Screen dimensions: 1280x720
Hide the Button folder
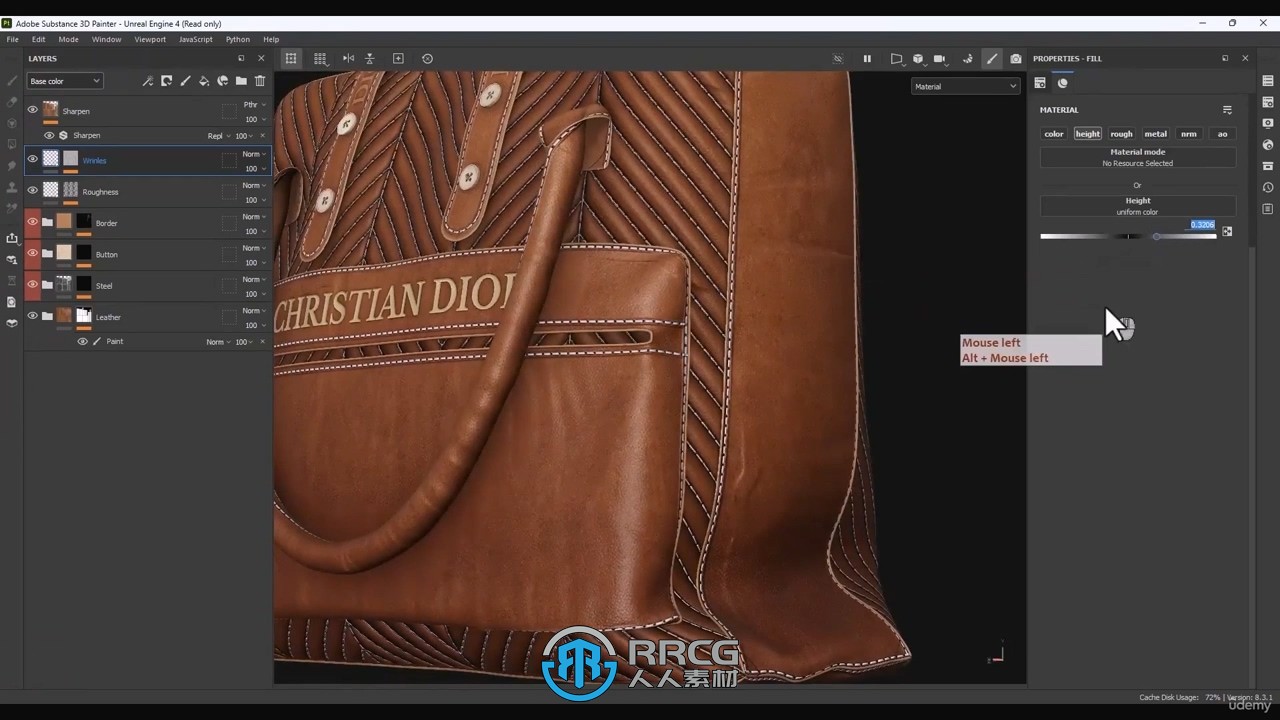point(32,253)
